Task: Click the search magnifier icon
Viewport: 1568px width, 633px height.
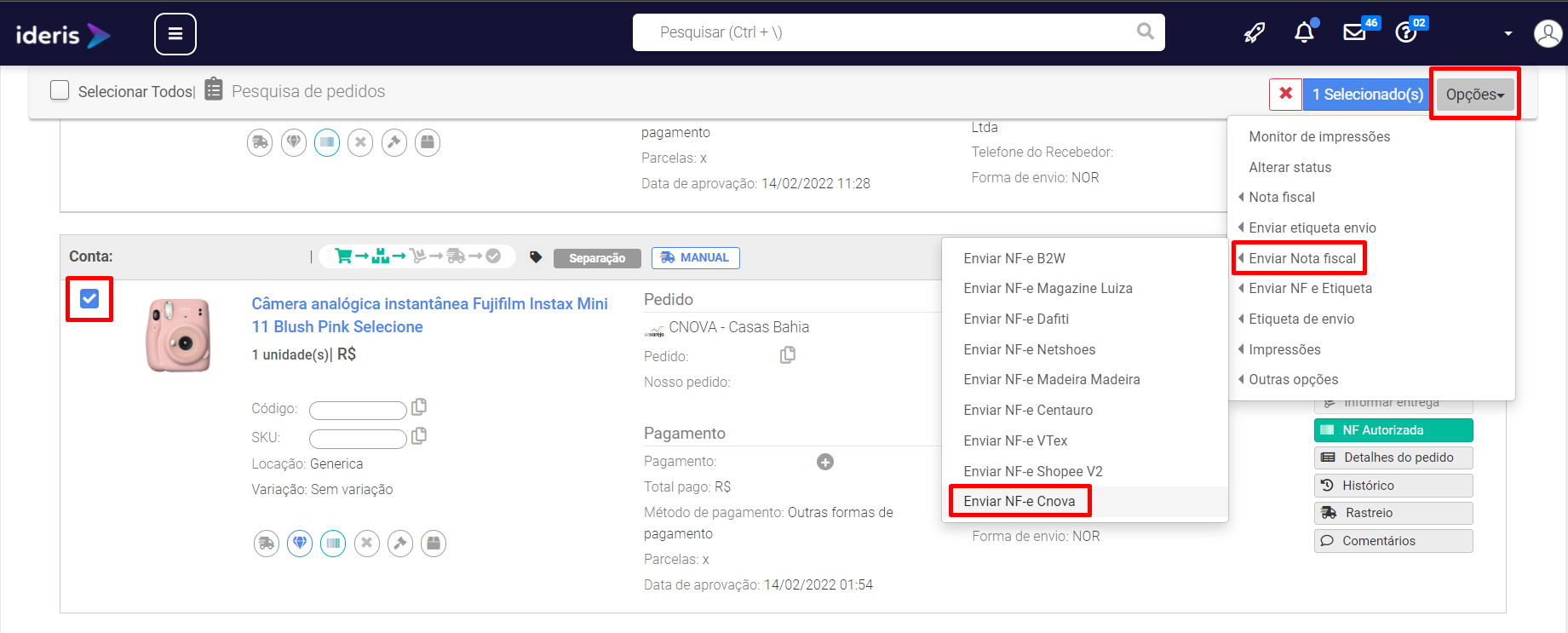Action: (x=1146, y=32)
